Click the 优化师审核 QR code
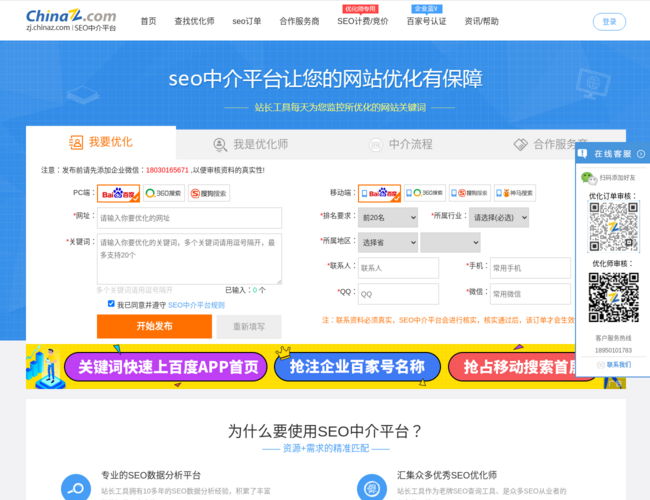The height and width of the screenshot is (500, 650). click(614, 297)
